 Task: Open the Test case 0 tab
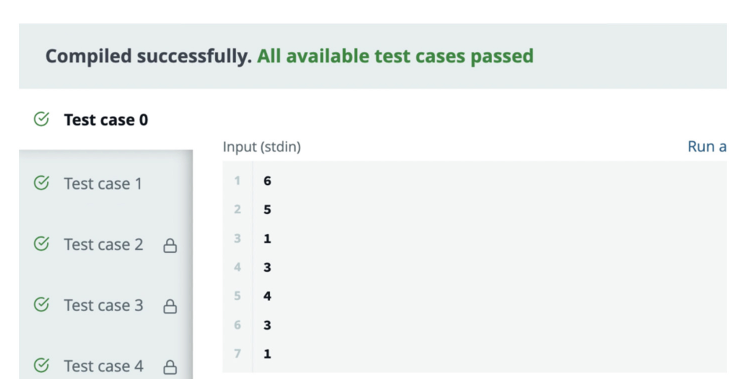(x=106, y=120)
